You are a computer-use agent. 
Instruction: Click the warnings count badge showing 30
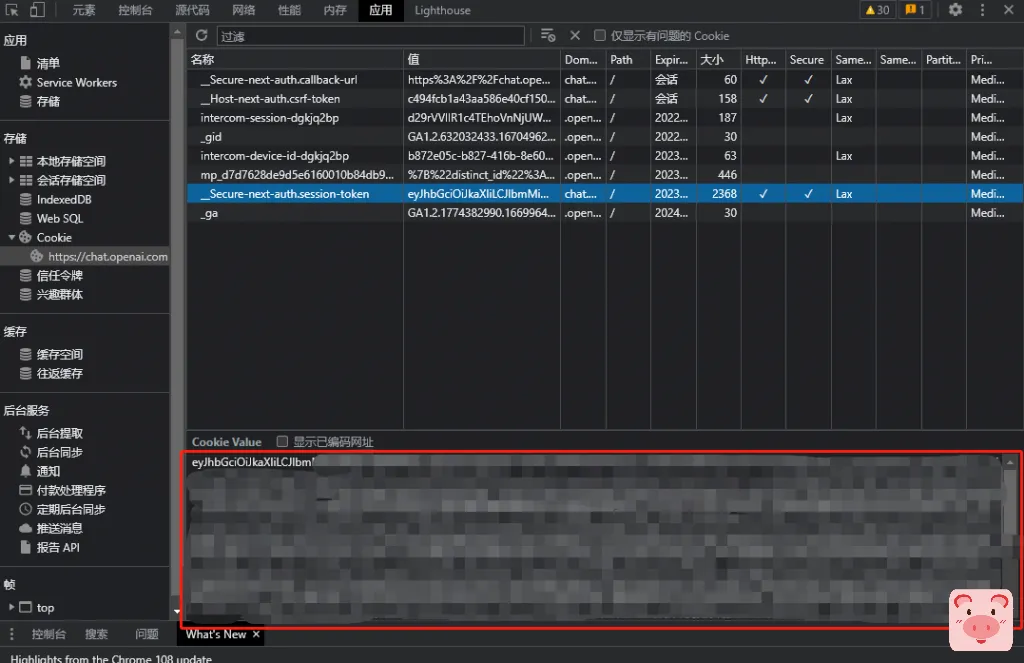[x=877, y=10]
